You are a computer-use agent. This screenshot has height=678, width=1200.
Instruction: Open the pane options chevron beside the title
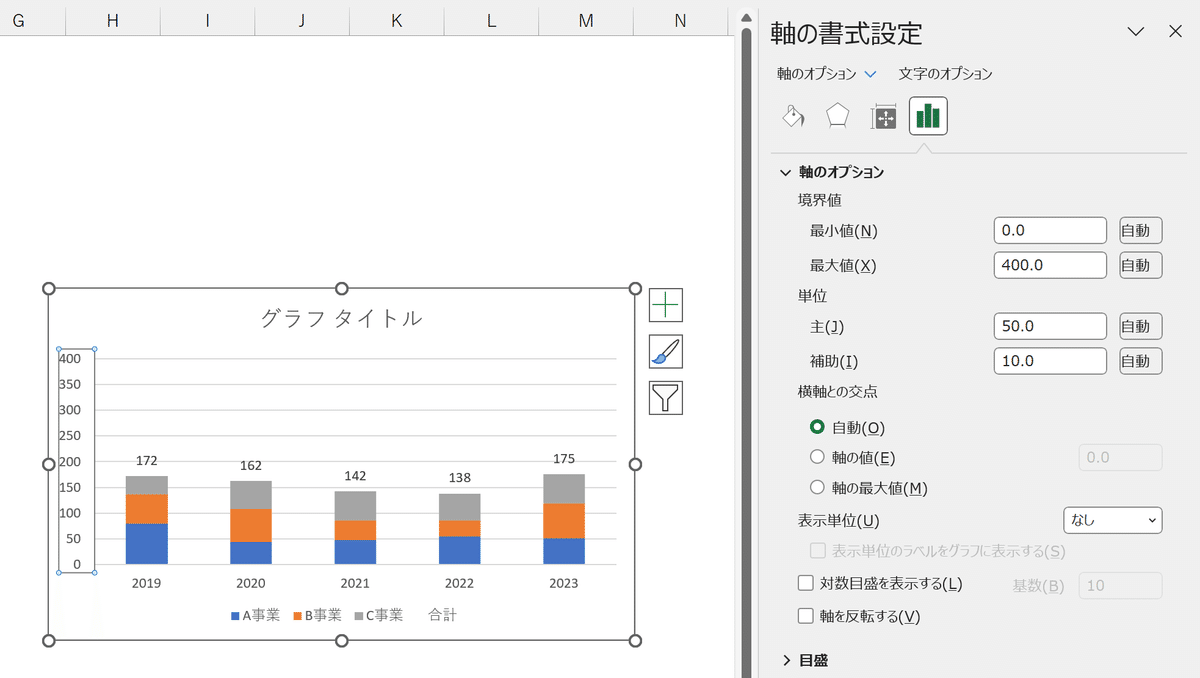(x=1135, y=32)
